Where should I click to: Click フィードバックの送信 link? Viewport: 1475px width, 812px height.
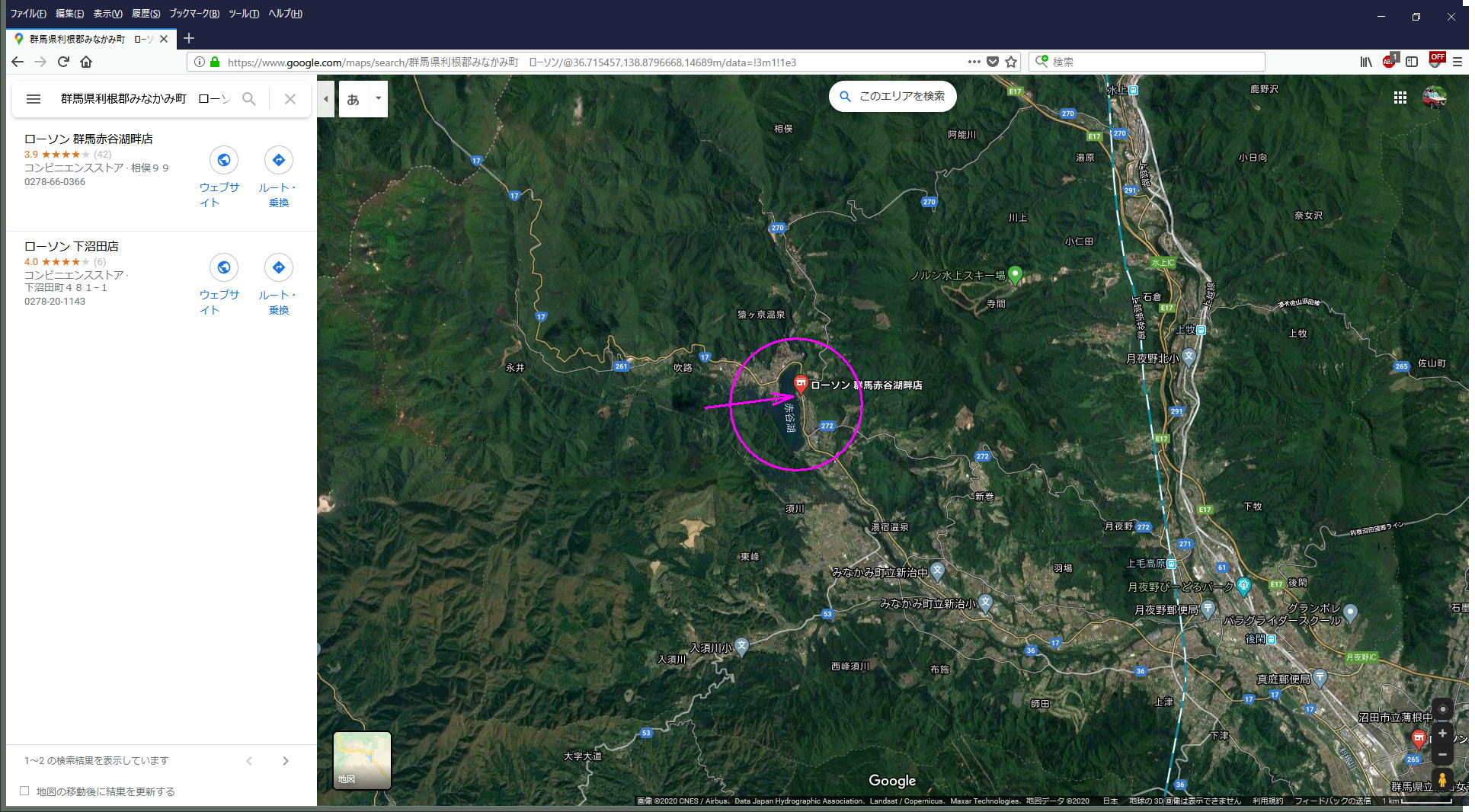1333,801
